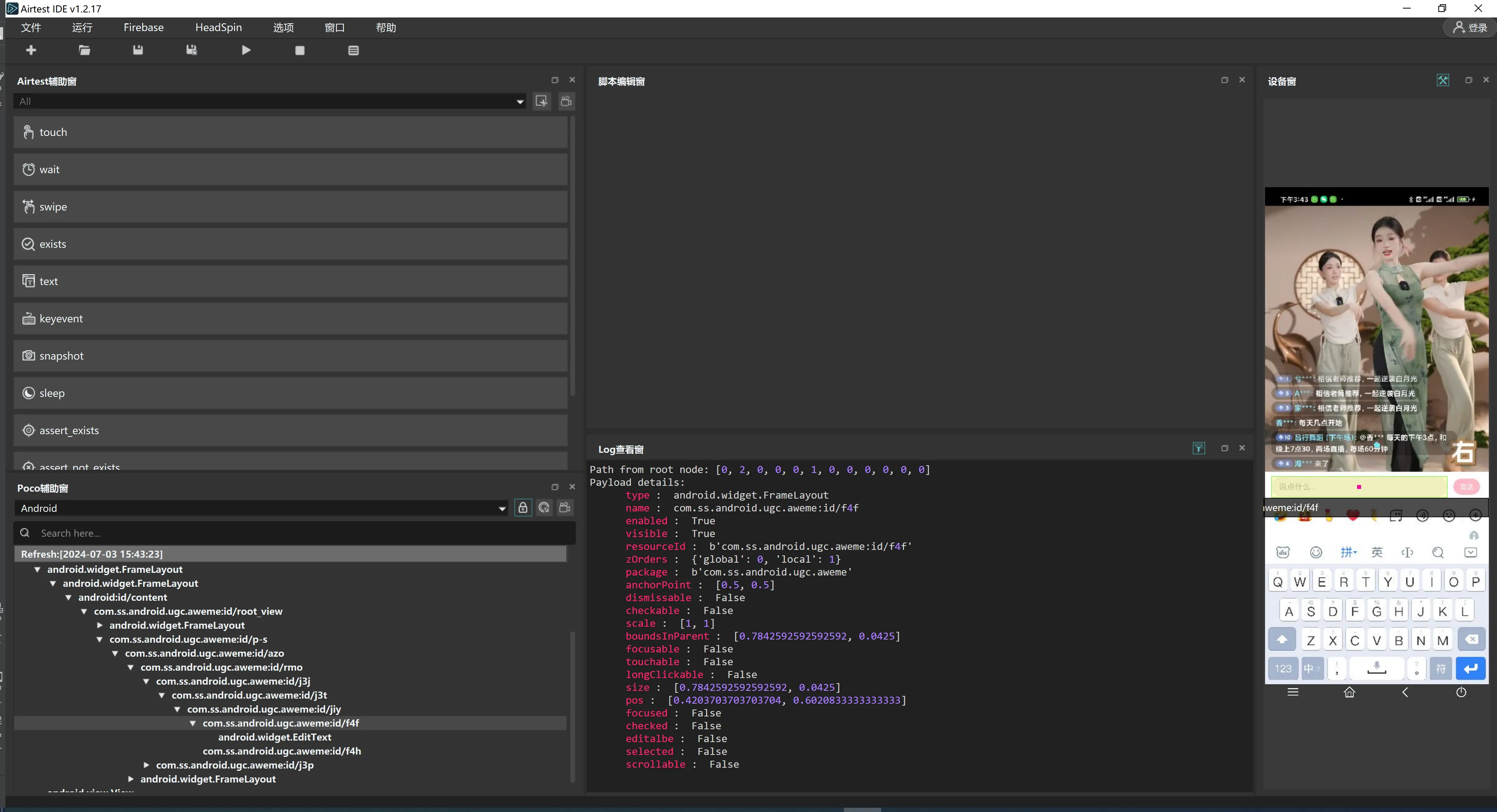This screenshot has height=812, width=1497.
Task: Click Airtest assistant panel scrollbar
Action: [x=572, y=256]
